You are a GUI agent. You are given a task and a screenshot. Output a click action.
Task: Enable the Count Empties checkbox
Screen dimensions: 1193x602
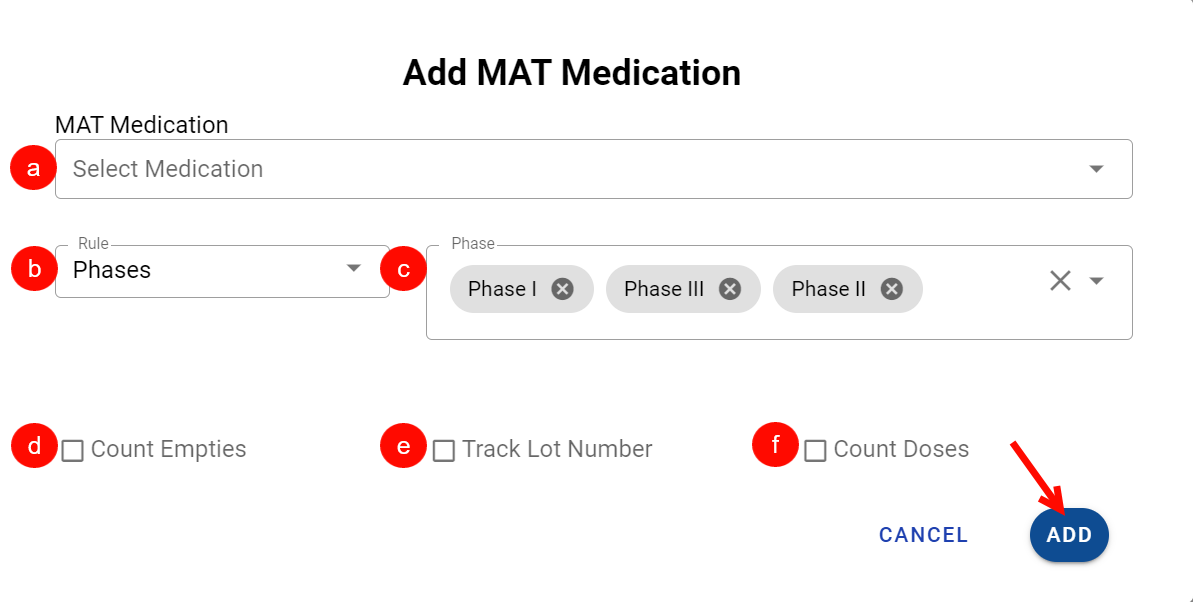[x=72, y=451]
